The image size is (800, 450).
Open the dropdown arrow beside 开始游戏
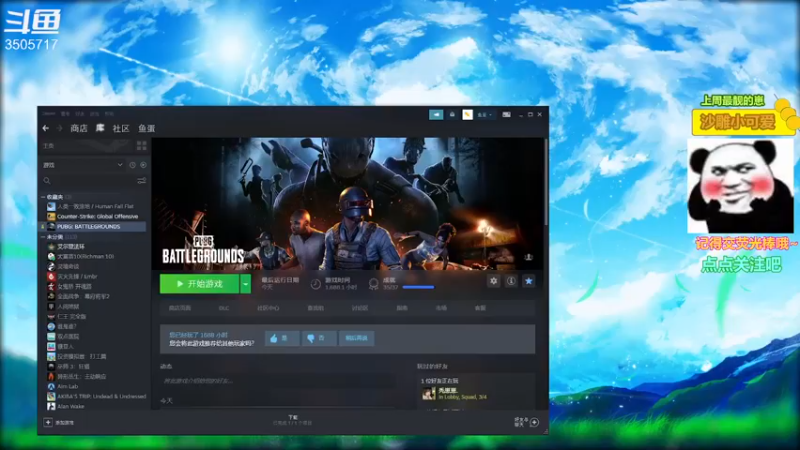245,284
